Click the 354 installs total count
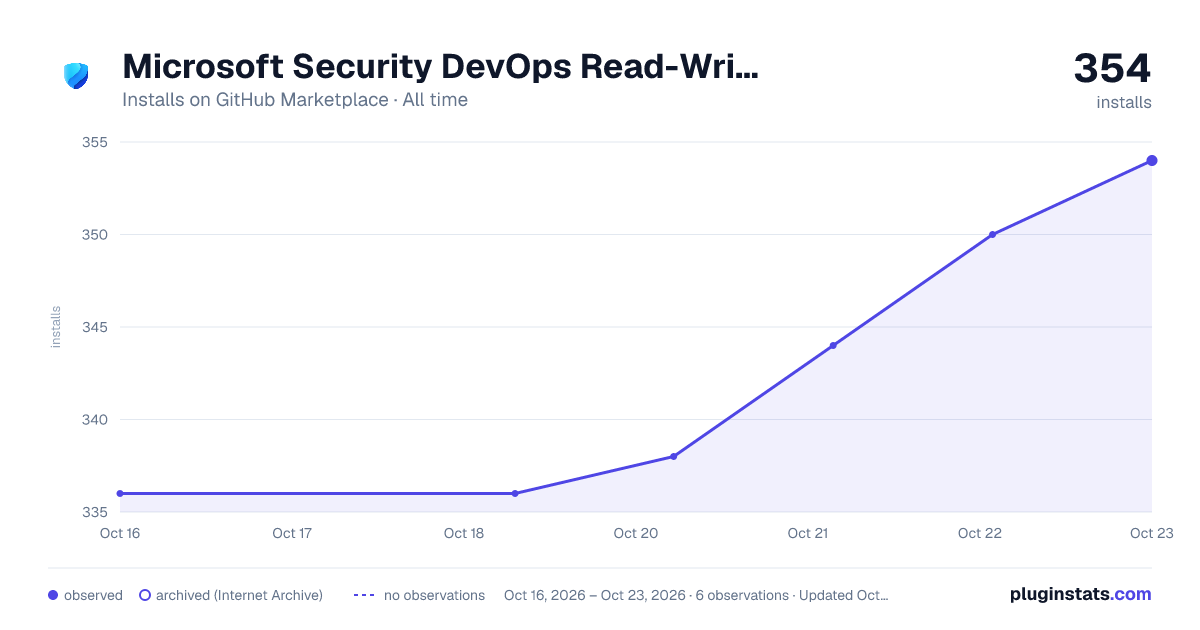 click(1112, 69)
